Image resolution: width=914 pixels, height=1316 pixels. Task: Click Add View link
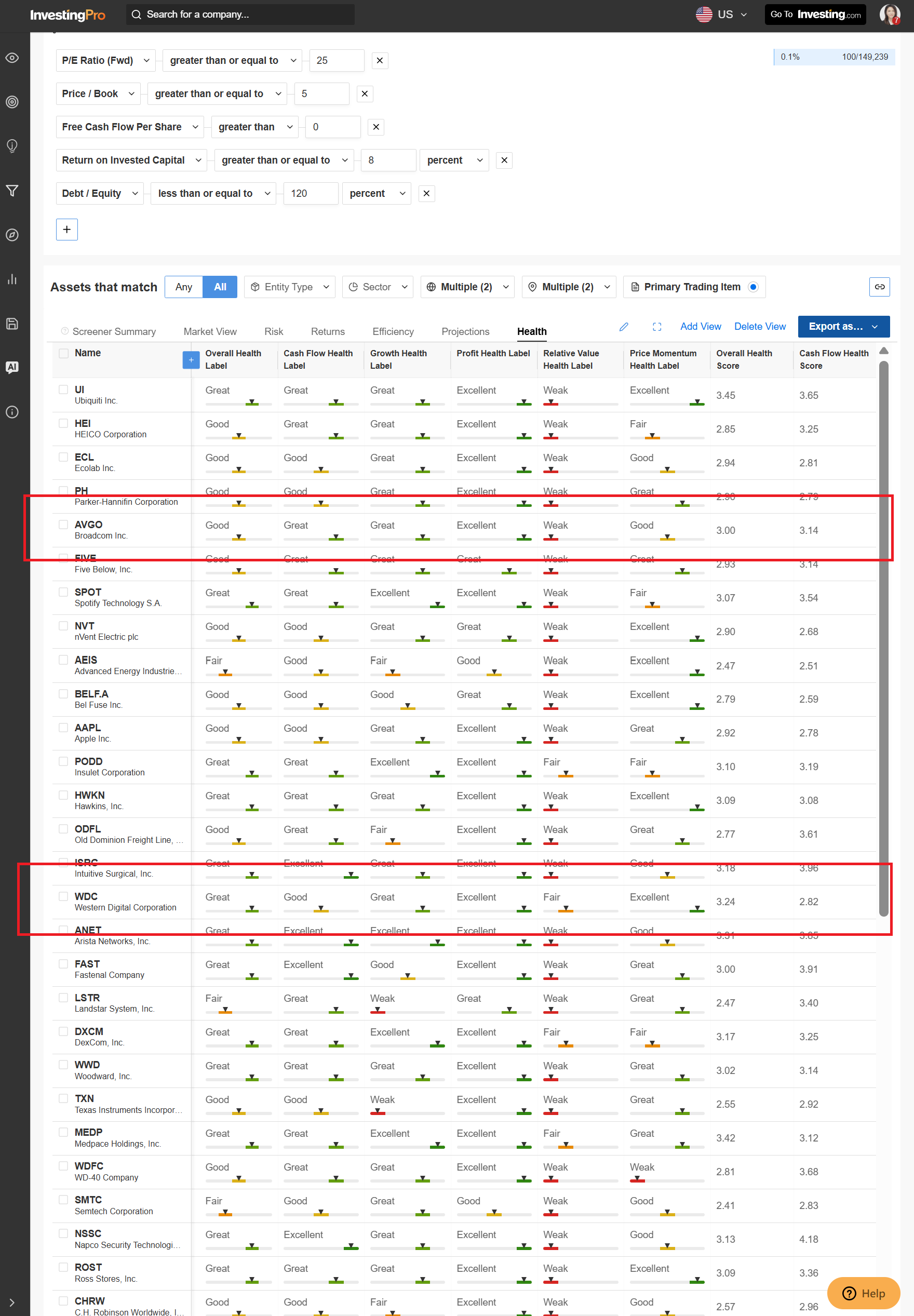701,327
